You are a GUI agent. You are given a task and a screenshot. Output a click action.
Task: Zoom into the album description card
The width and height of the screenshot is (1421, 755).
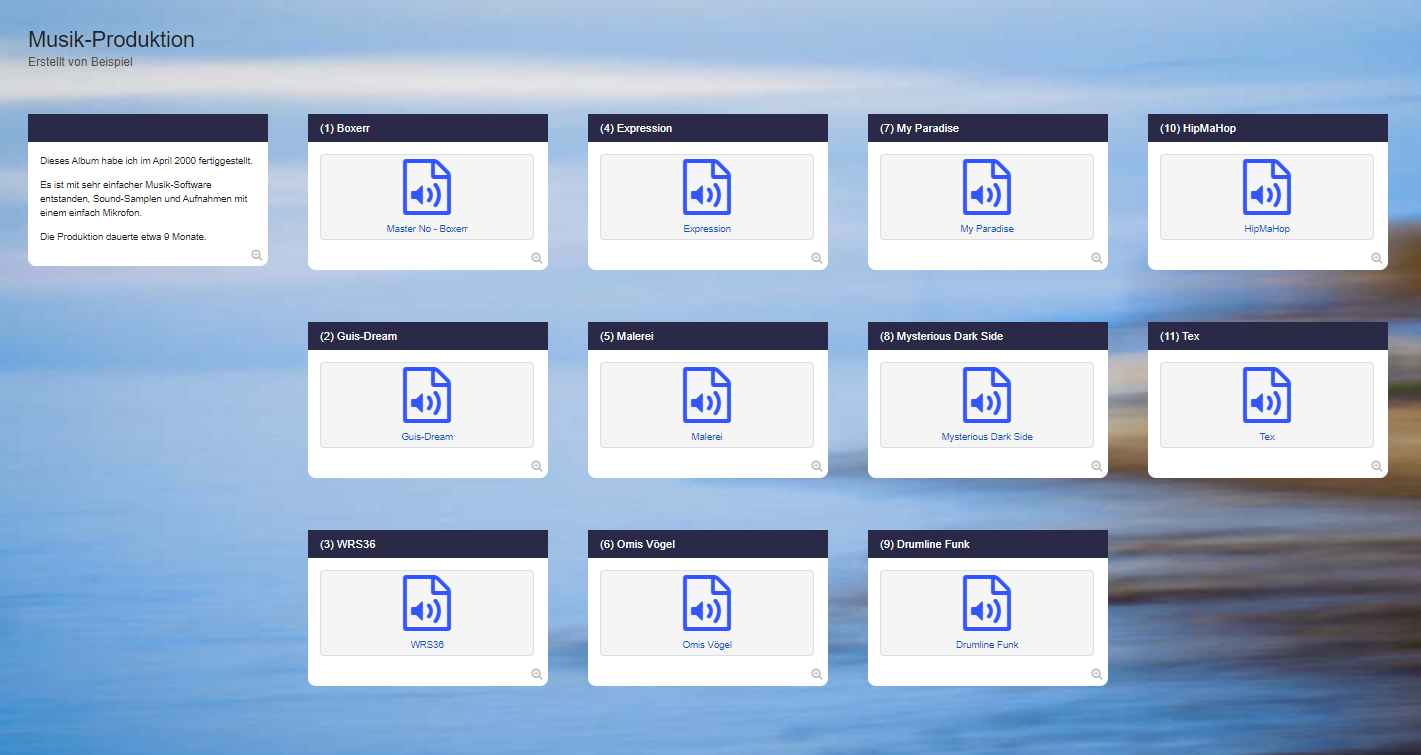point(257,256)
